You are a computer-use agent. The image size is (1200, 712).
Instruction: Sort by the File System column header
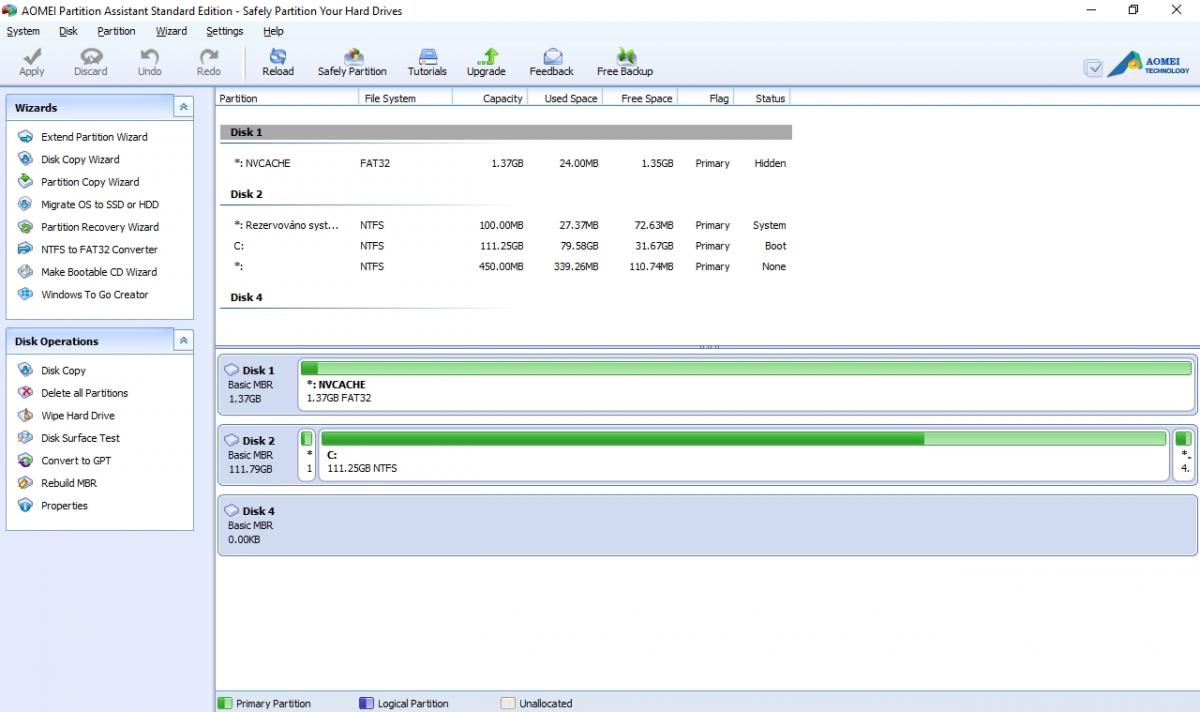405,98
